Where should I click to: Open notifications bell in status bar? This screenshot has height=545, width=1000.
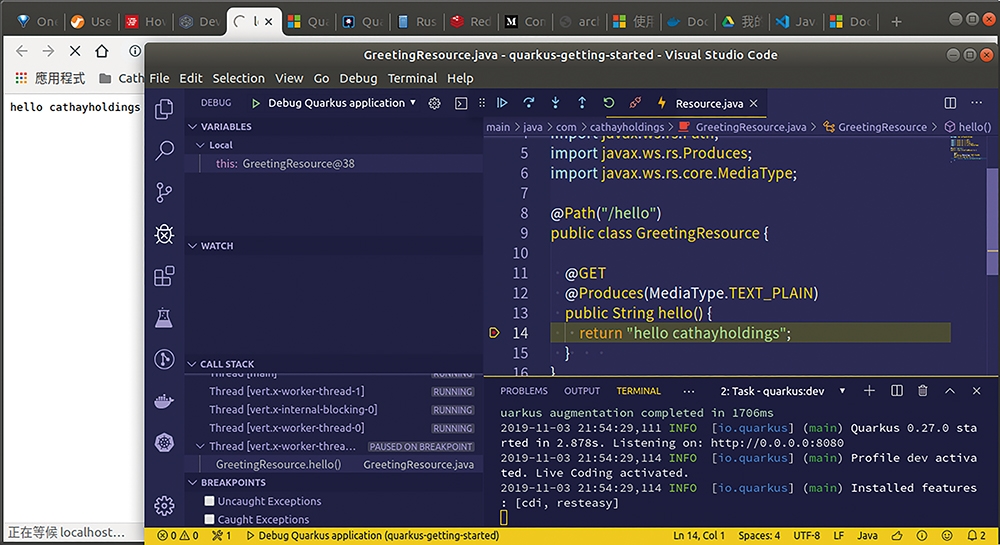coord(976,535)
